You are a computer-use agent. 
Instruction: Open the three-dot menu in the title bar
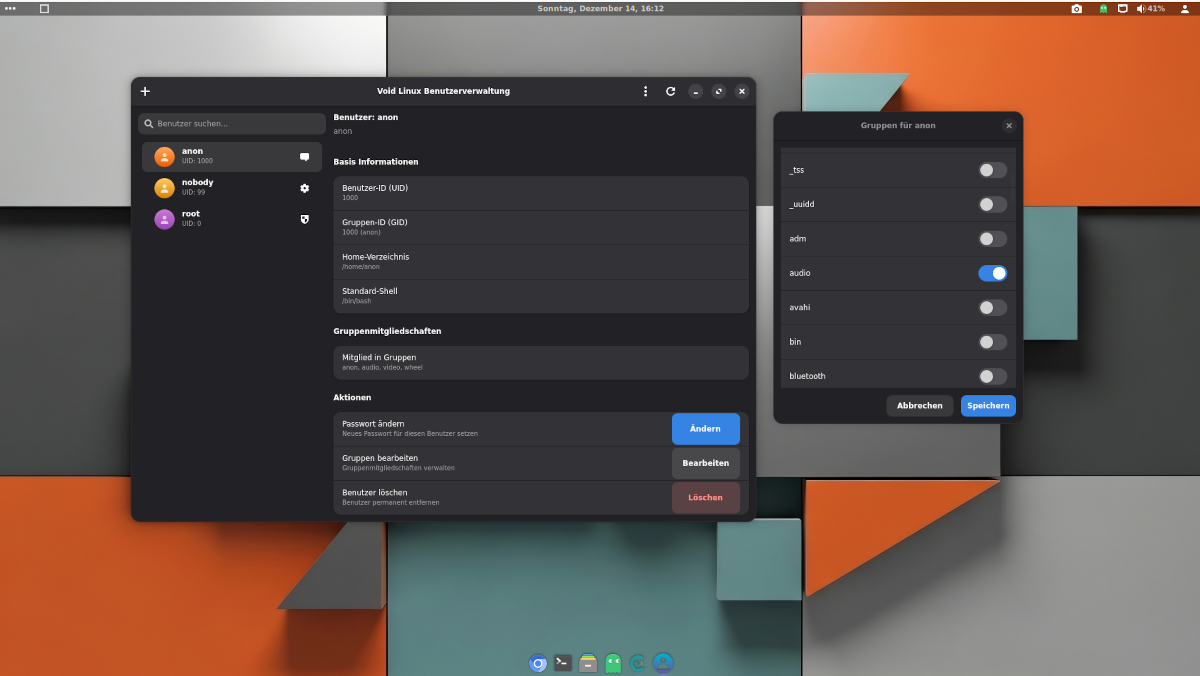click(x=645, y=91)
